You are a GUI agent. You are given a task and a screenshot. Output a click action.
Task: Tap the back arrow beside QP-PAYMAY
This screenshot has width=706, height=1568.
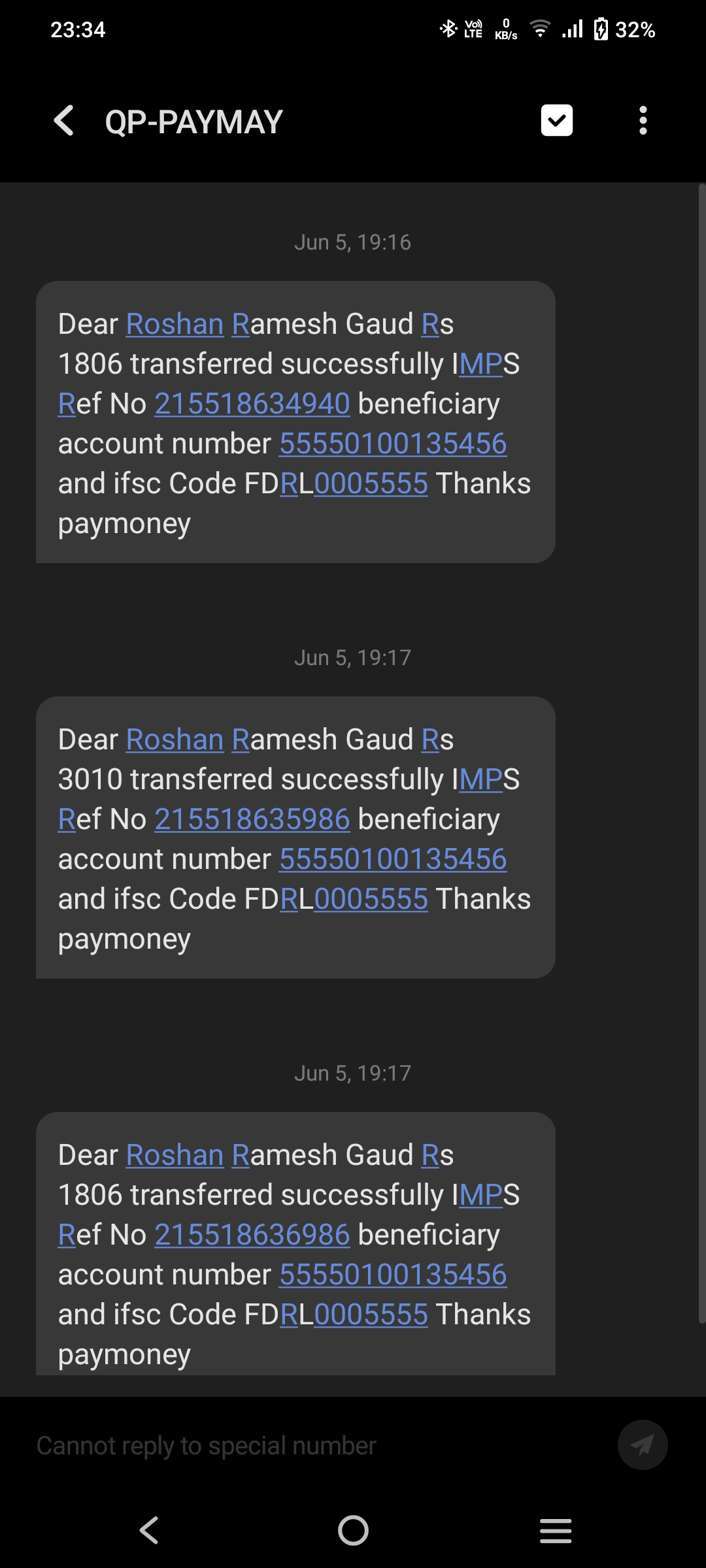[64, 121]
